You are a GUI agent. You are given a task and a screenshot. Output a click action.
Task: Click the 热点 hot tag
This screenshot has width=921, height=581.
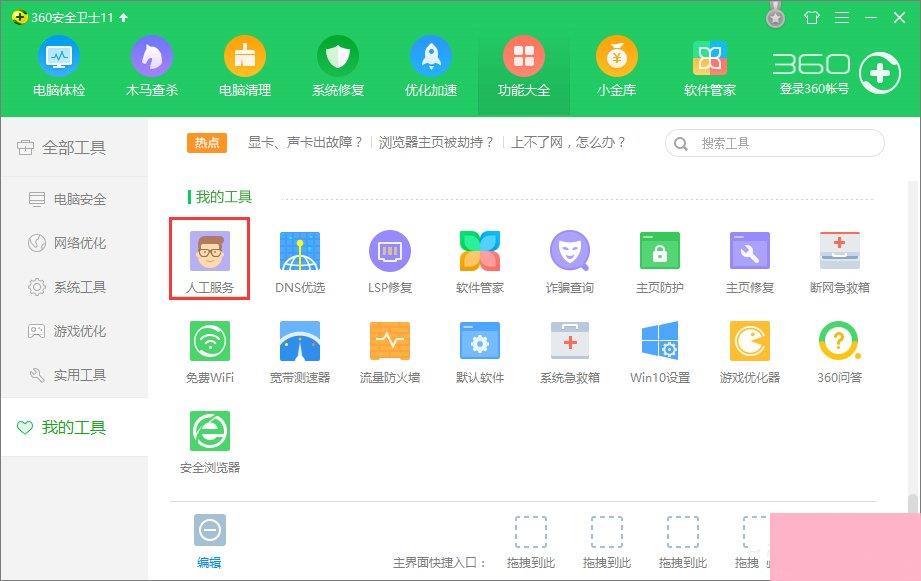[207, 143]
